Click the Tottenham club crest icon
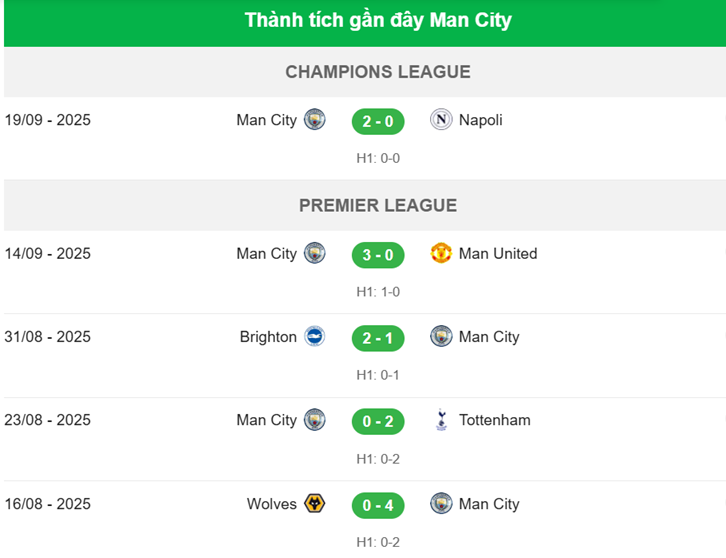The height and width of the screenshot is (558, 726). (441, 420)
